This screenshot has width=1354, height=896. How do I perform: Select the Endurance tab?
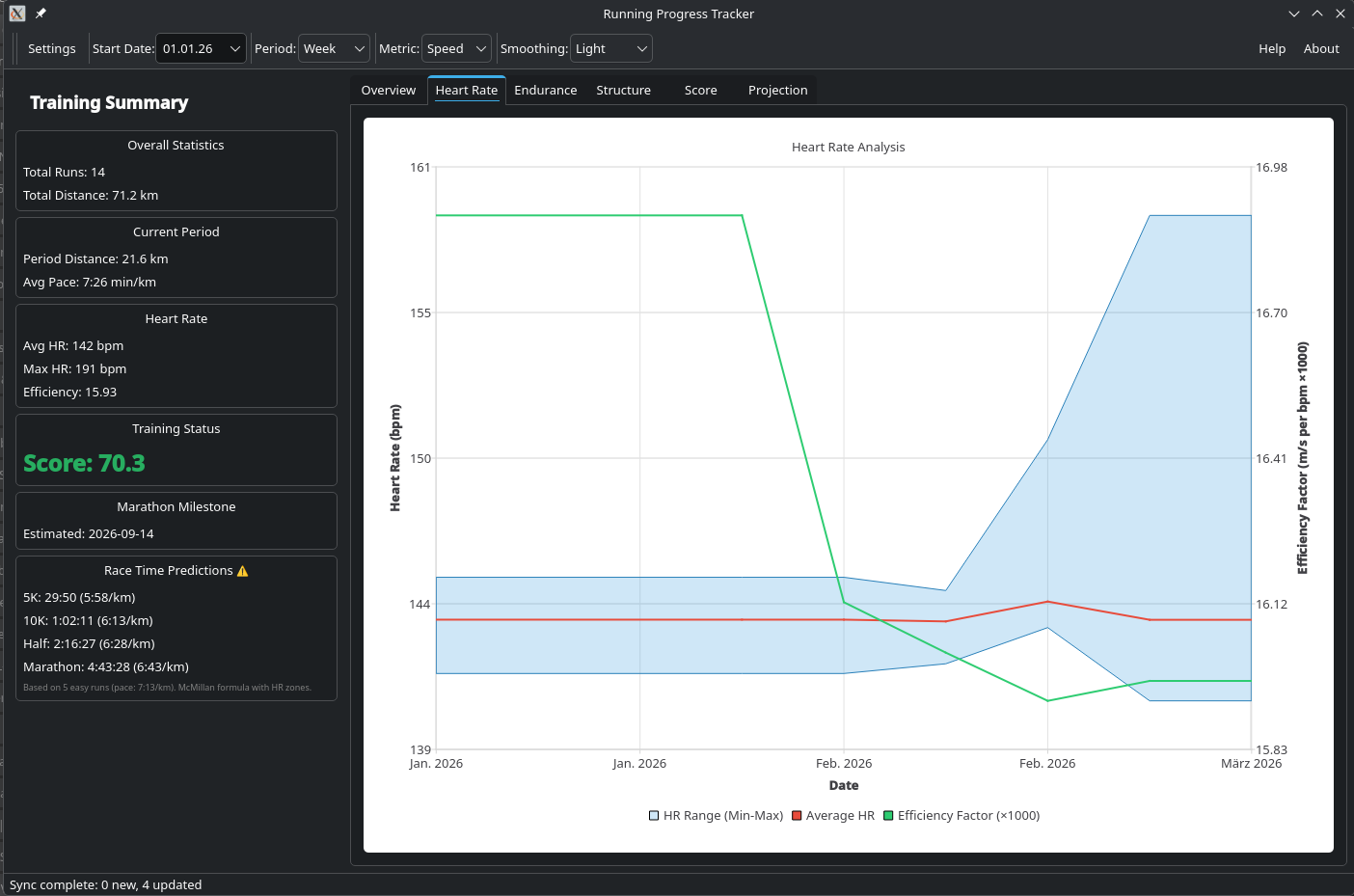click(x=546, y=90)
